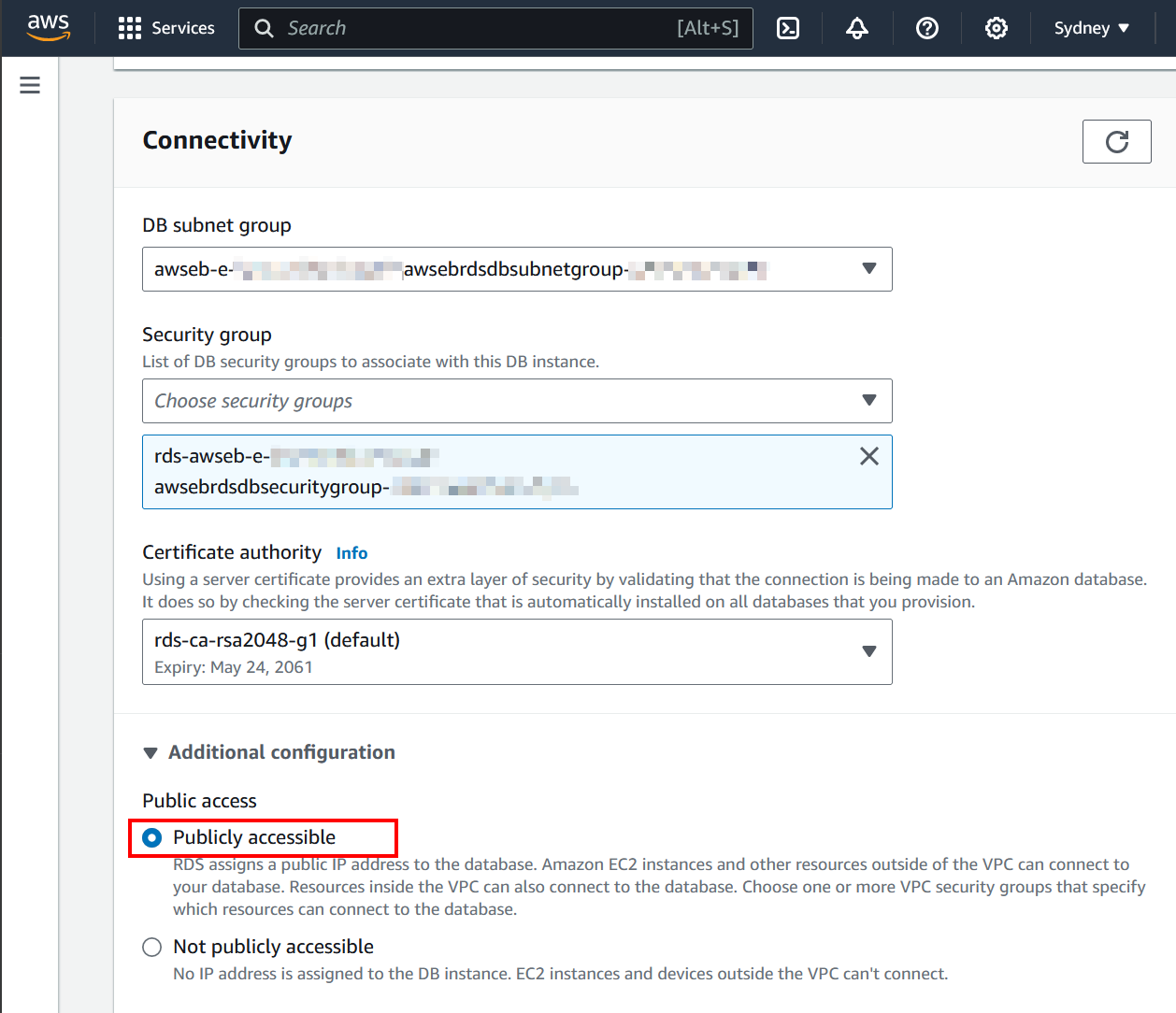The image size is (1176, 1013).
Task: Open the Sydney region selector
Action: (1091, 28)
